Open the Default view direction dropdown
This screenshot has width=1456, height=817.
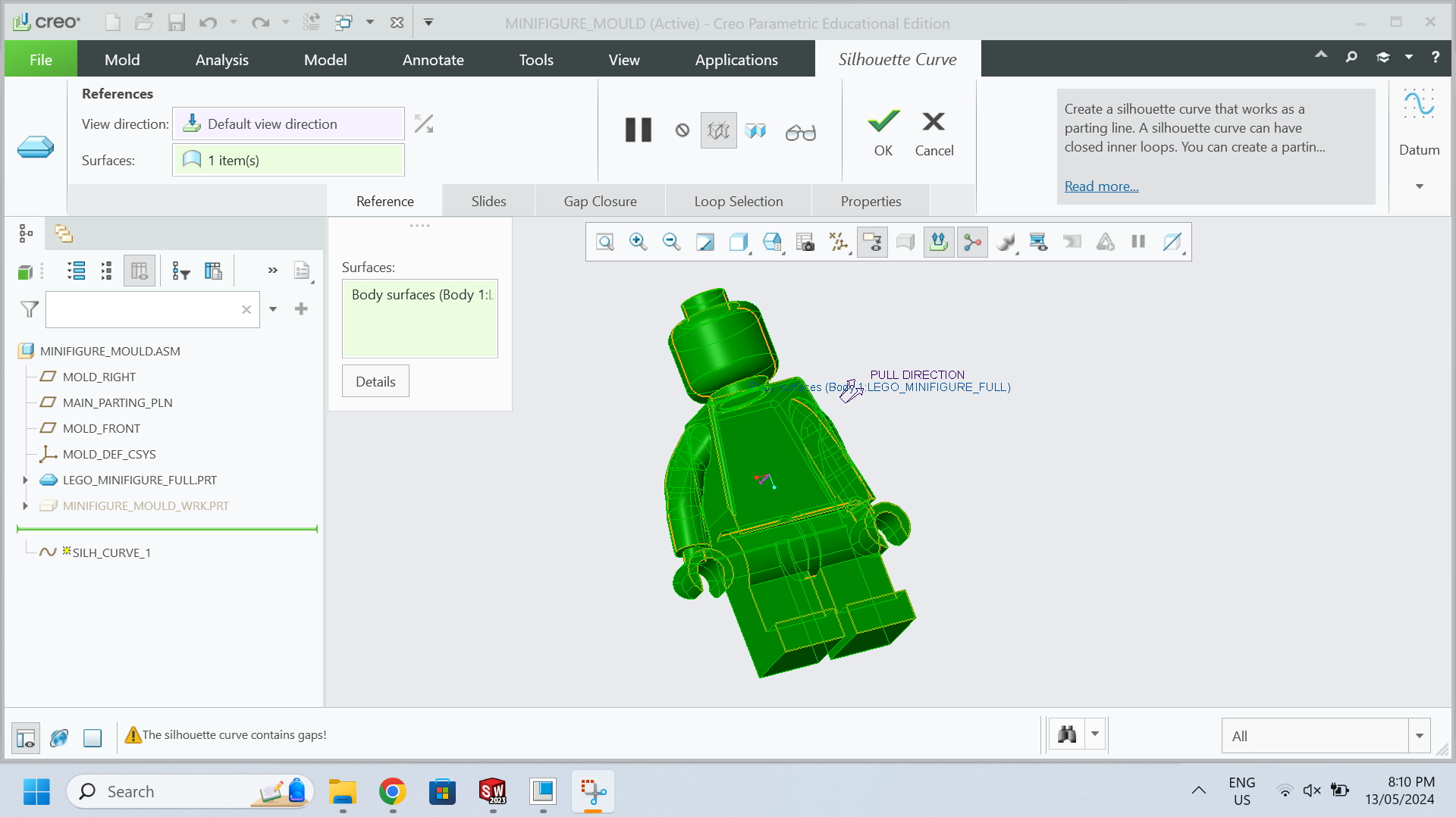click(288, 123)
